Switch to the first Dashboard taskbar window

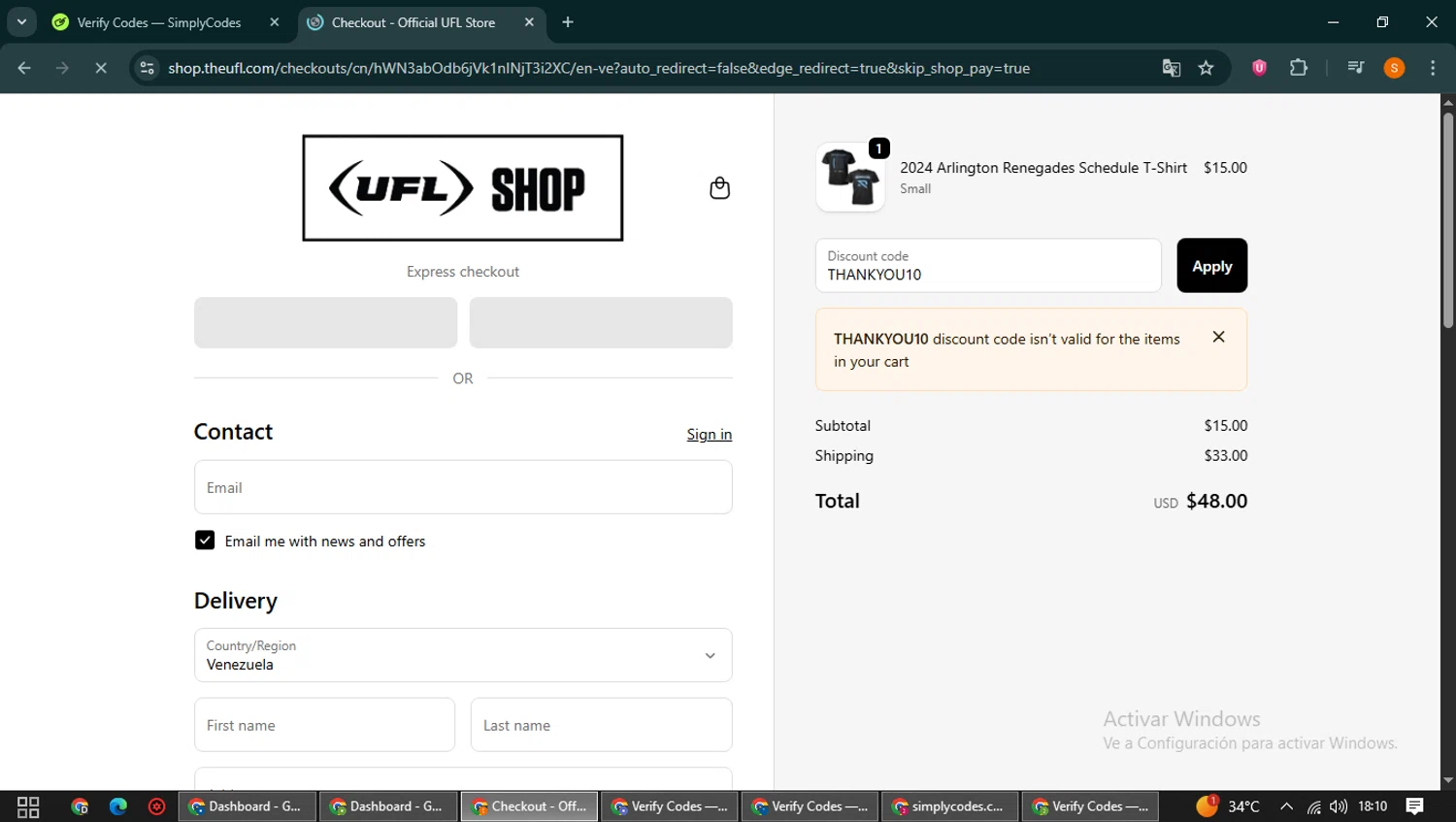(x=248, y=806)
